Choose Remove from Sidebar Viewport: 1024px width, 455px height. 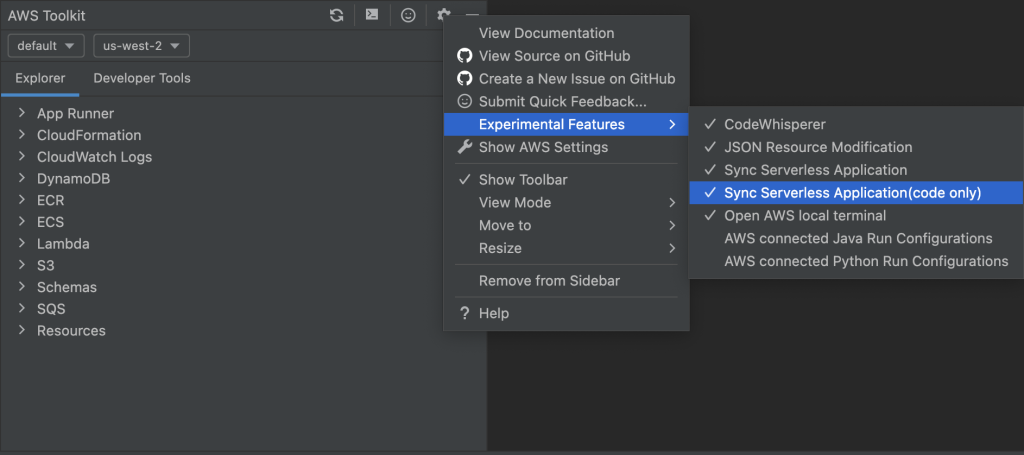click(566, 281)
